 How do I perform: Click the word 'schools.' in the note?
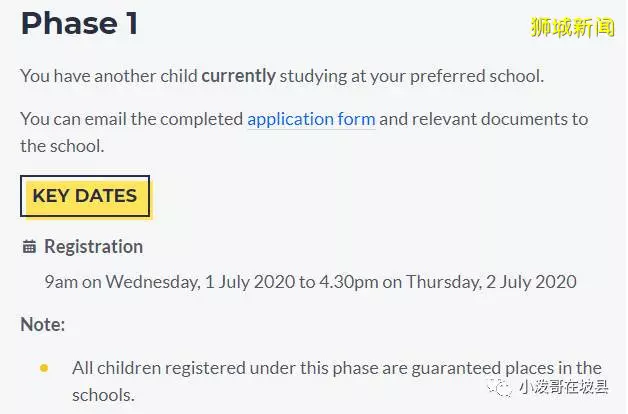(x=103, y=396)
